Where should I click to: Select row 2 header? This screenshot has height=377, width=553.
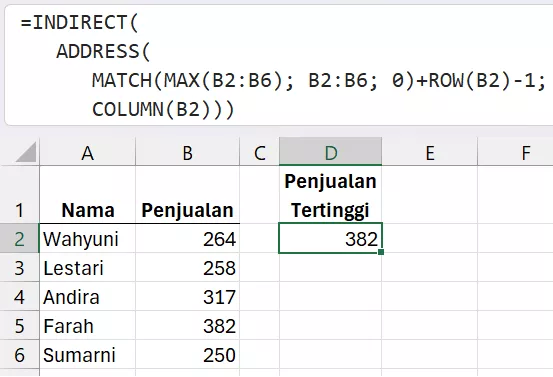[19, 238]
